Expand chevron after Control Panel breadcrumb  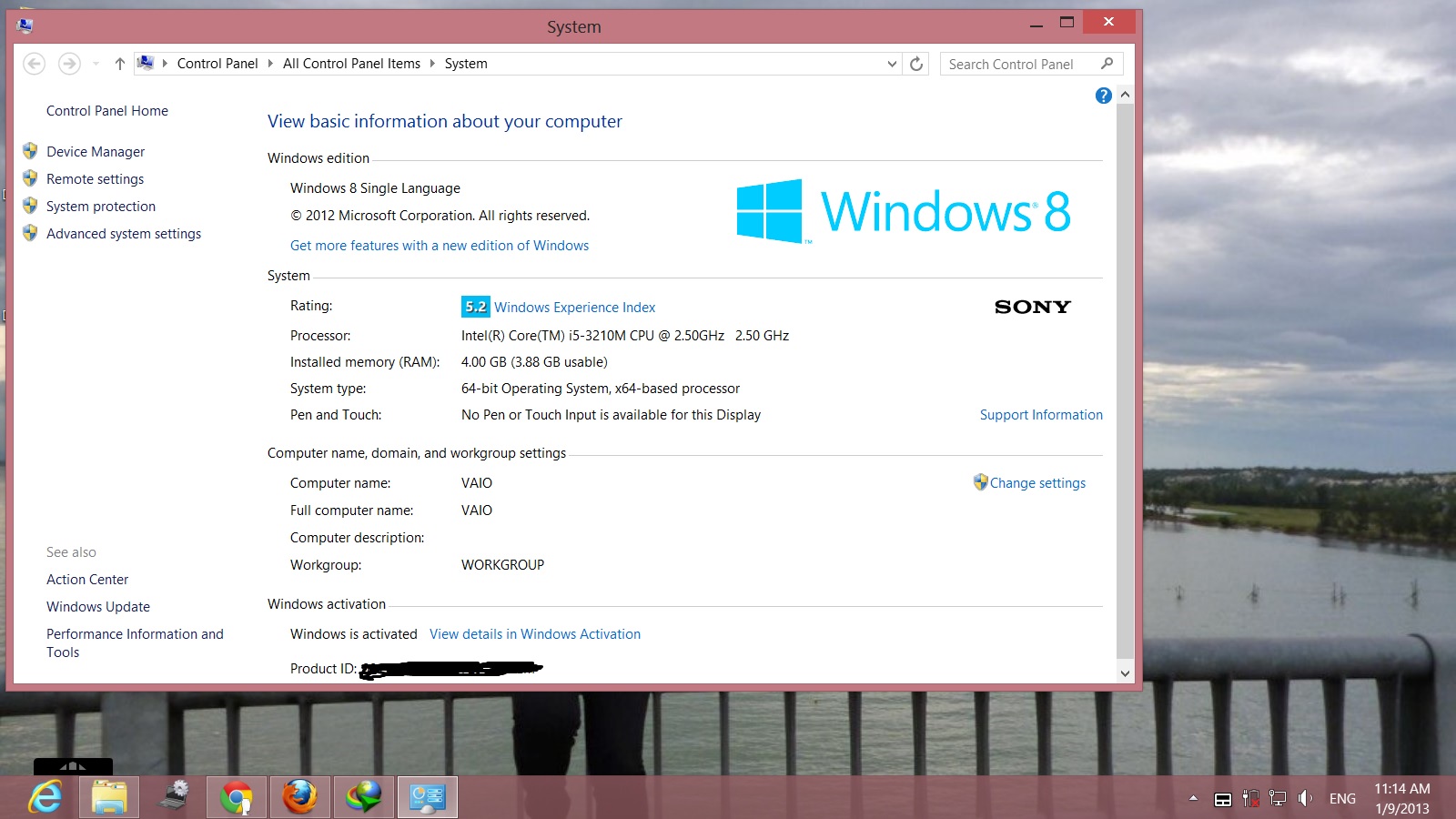pyautogui.click(x=270, y=64)
